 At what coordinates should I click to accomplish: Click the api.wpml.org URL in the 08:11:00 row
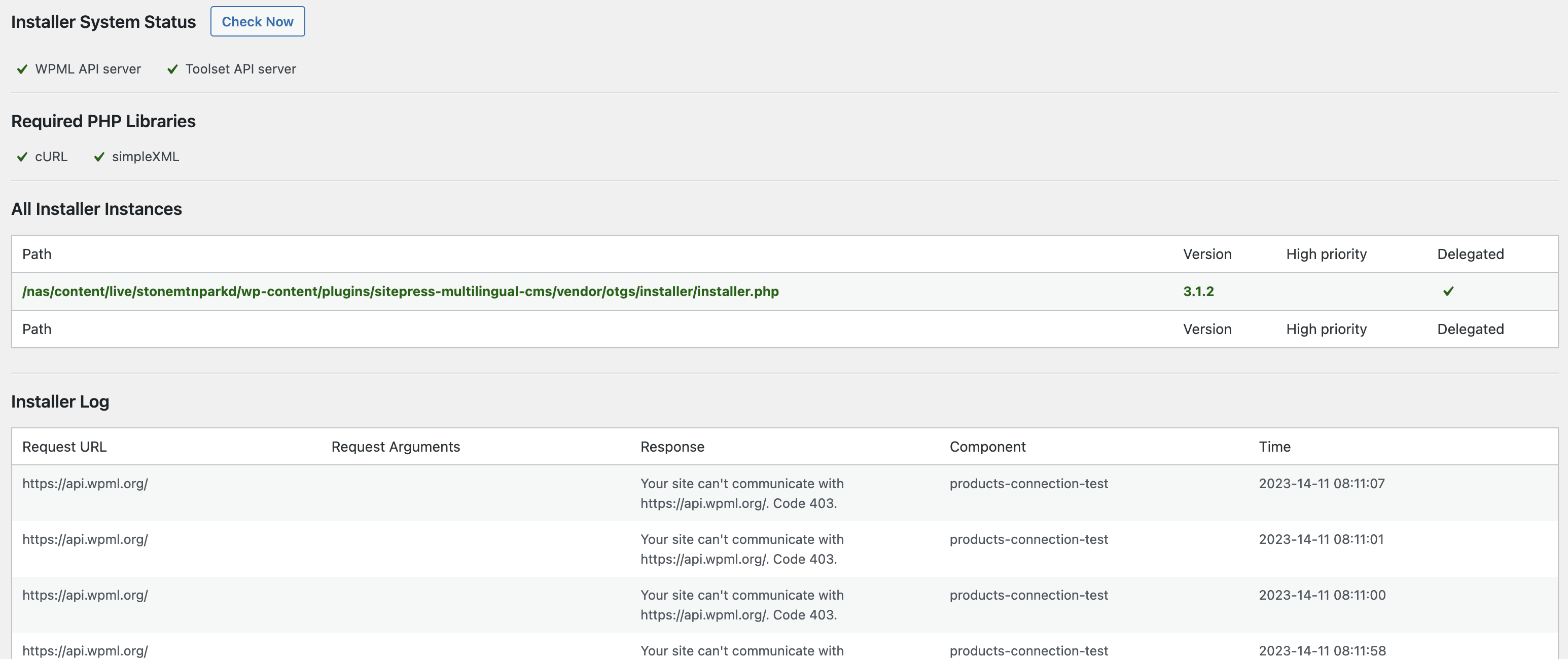point(85,595)
